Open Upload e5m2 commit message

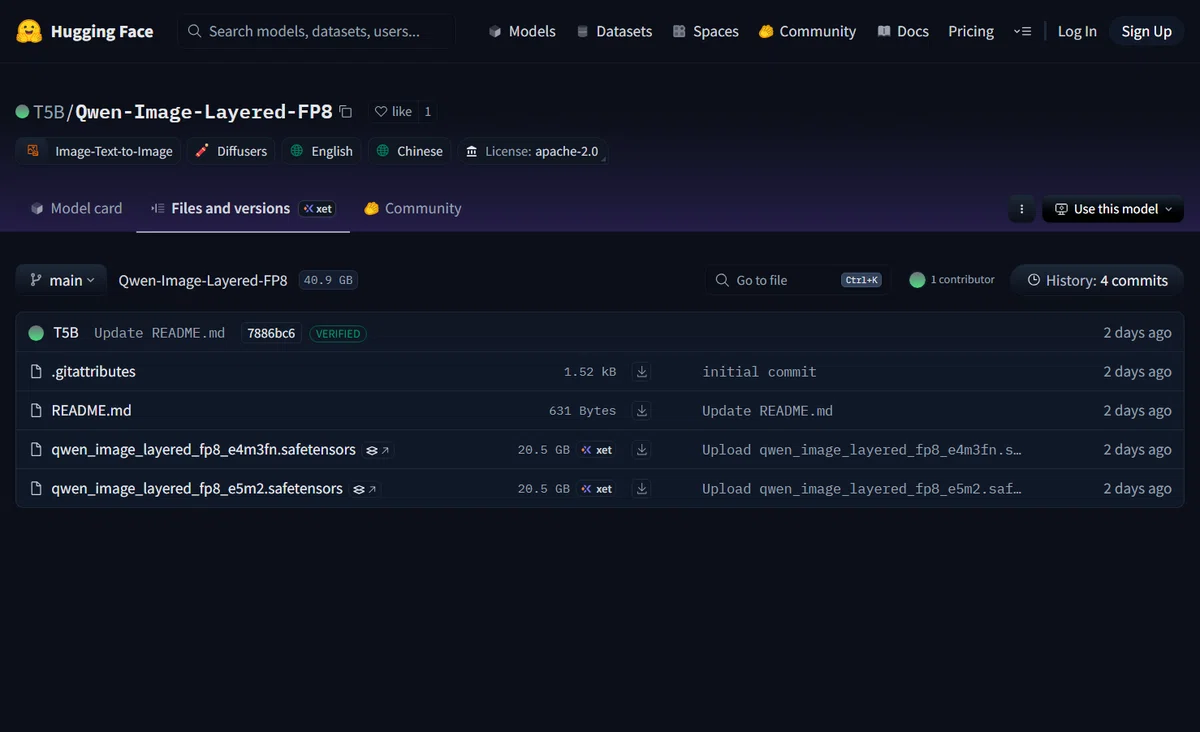coord(862,489)
